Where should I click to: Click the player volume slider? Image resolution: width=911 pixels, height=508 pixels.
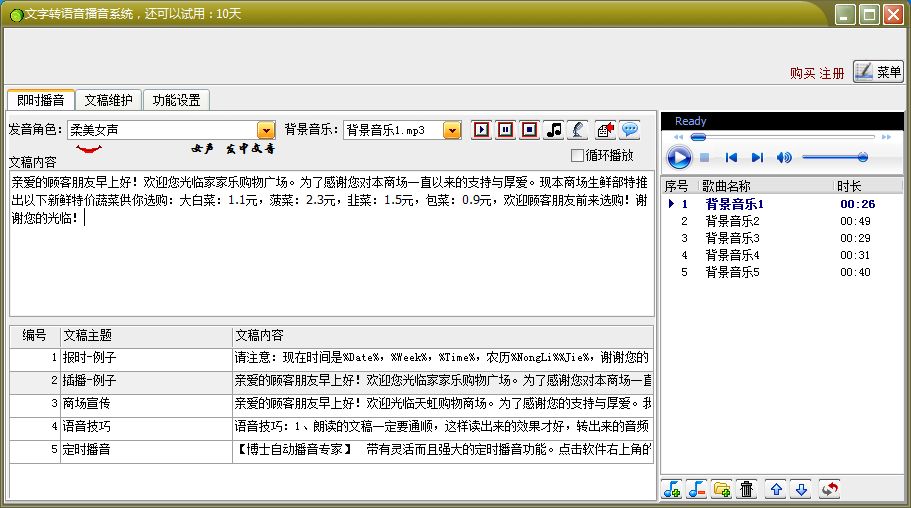[x=835, y=157]
